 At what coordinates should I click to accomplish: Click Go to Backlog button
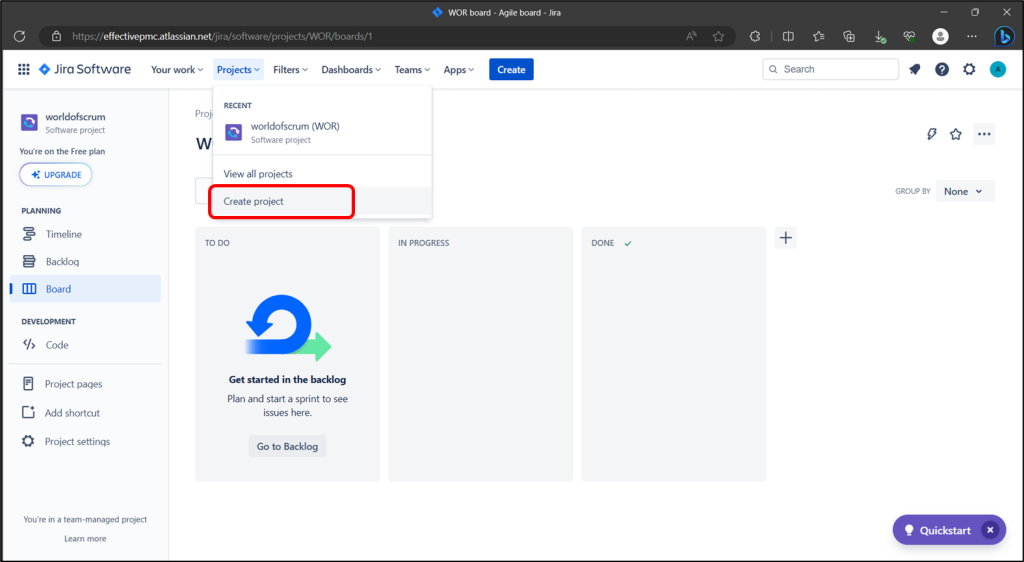pos(287,446)
